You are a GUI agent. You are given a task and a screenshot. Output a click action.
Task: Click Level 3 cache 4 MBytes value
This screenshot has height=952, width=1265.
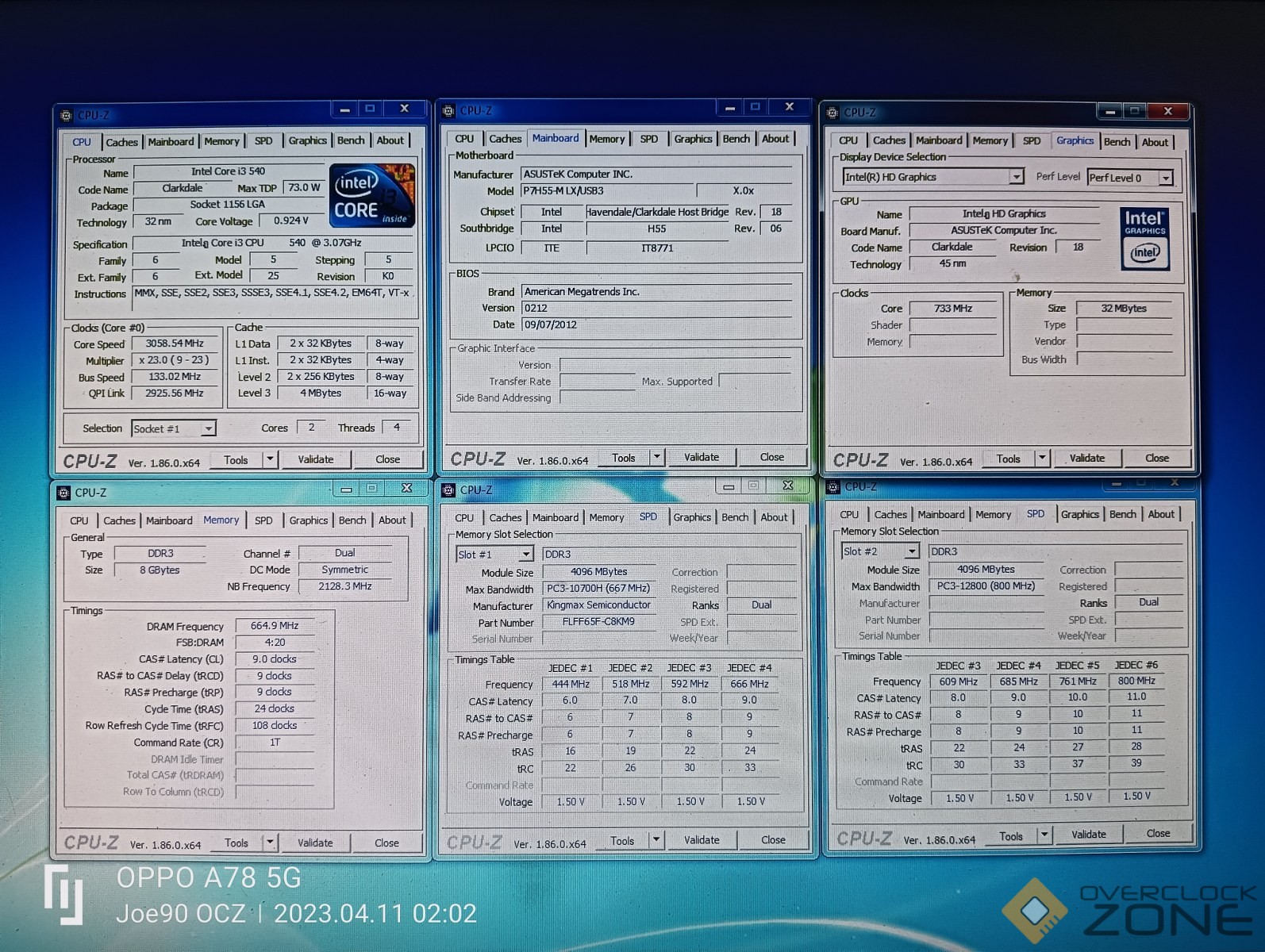tap(321, 393)
